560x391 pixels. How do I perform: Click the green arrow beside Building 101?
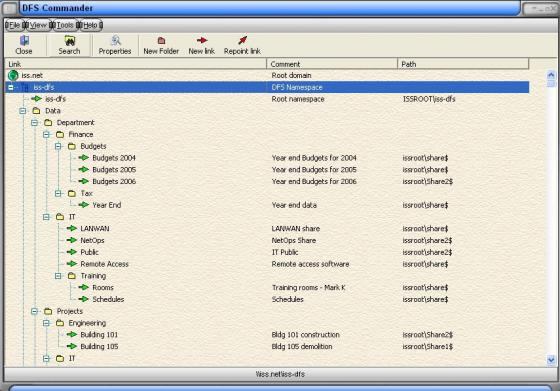click(72, 334)
